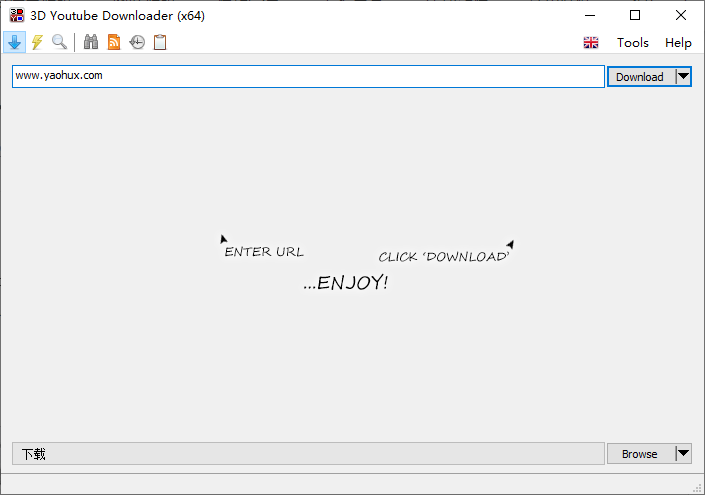
Task: Click the clock scheduler icon
Action: point(137,42)
